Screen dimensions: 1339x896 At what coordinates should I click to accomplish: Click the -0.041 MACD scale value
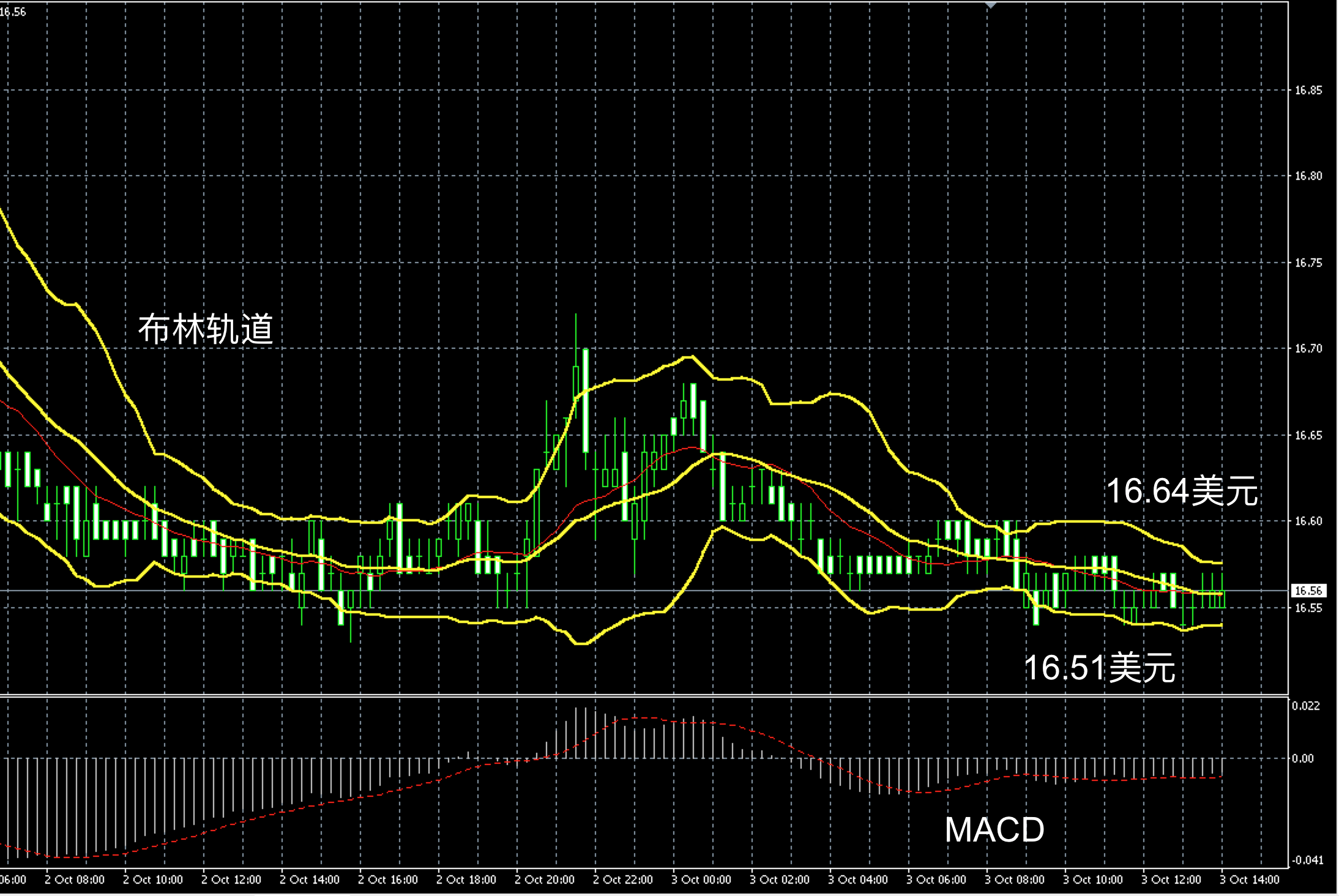[x=1307, y=861]
